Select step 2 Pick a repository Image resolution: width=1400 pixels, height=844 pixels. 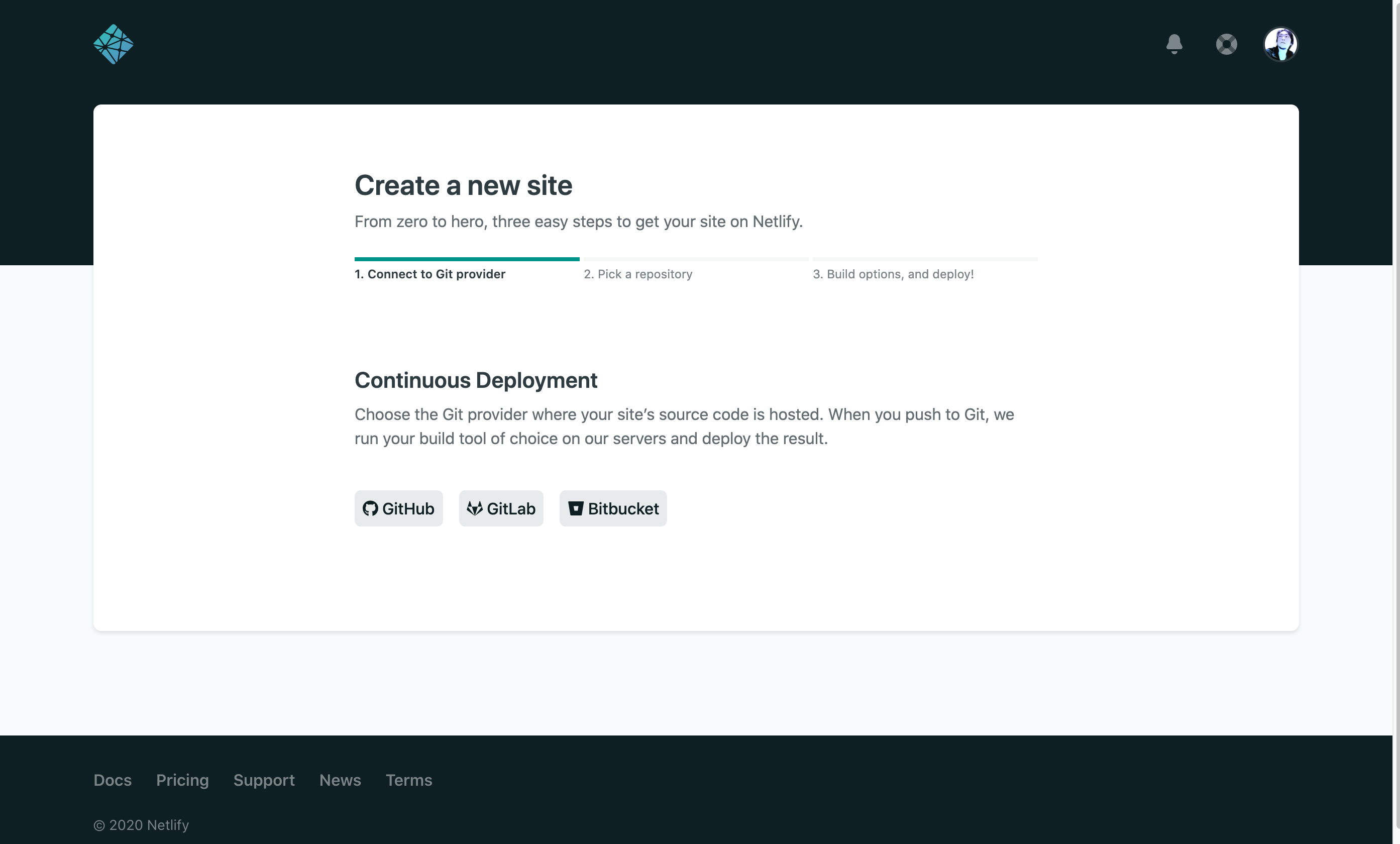tap(637, 274)
